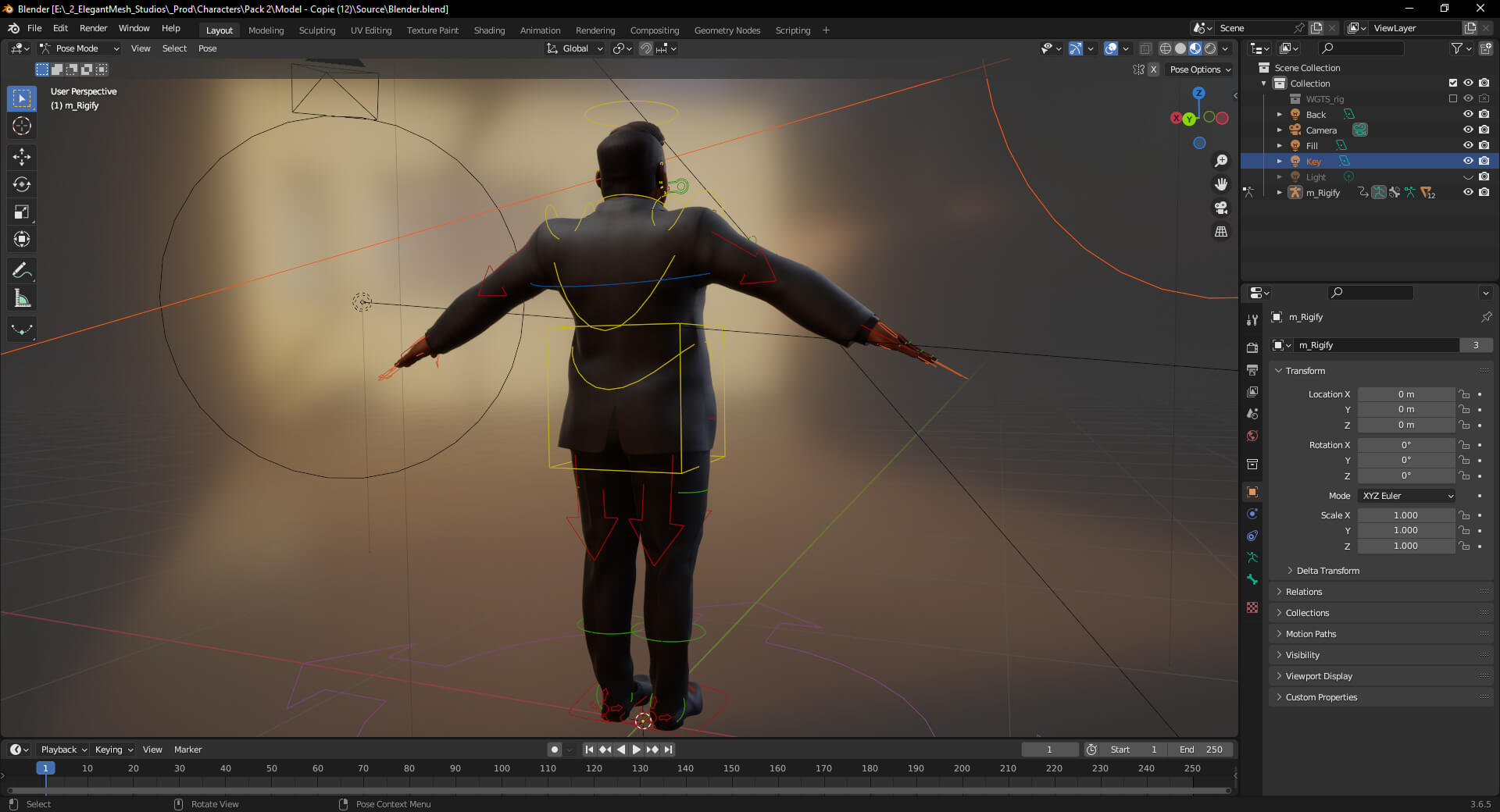This screenshot has width=1500, height=812.
Task: Toggle camera view in viewport
Action: point(1221,208)
